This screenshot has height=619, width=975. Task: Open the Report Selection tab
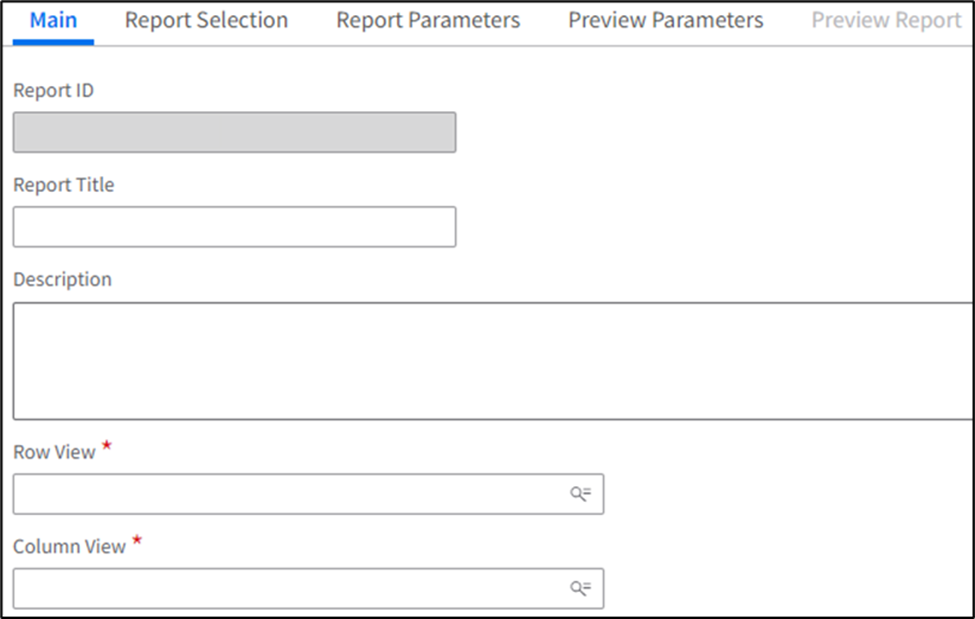(206, 21)
